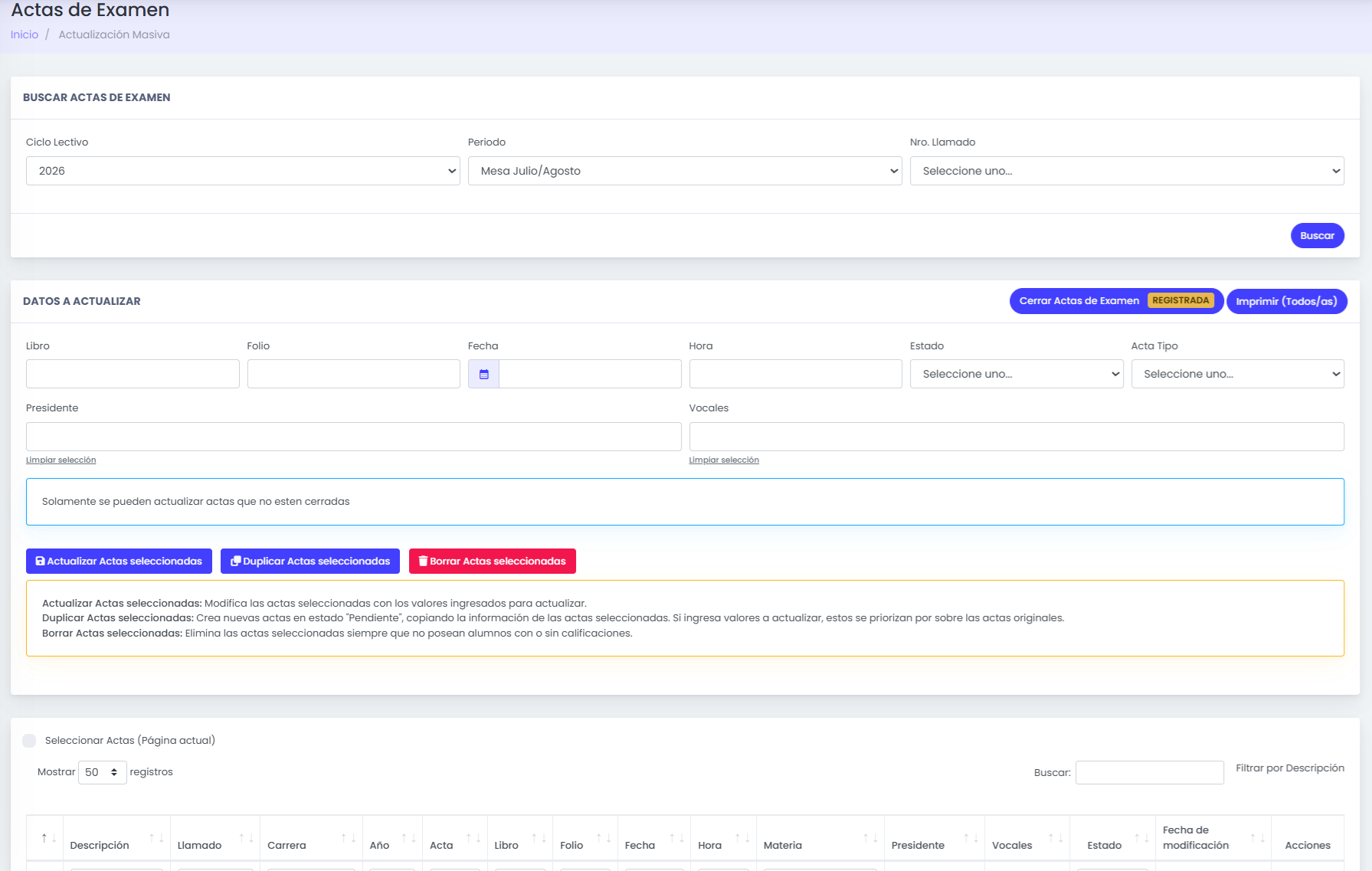Go to Inicio breadcrumb link
Viewport: 1372px width, 871px height.
pos(25,34)
